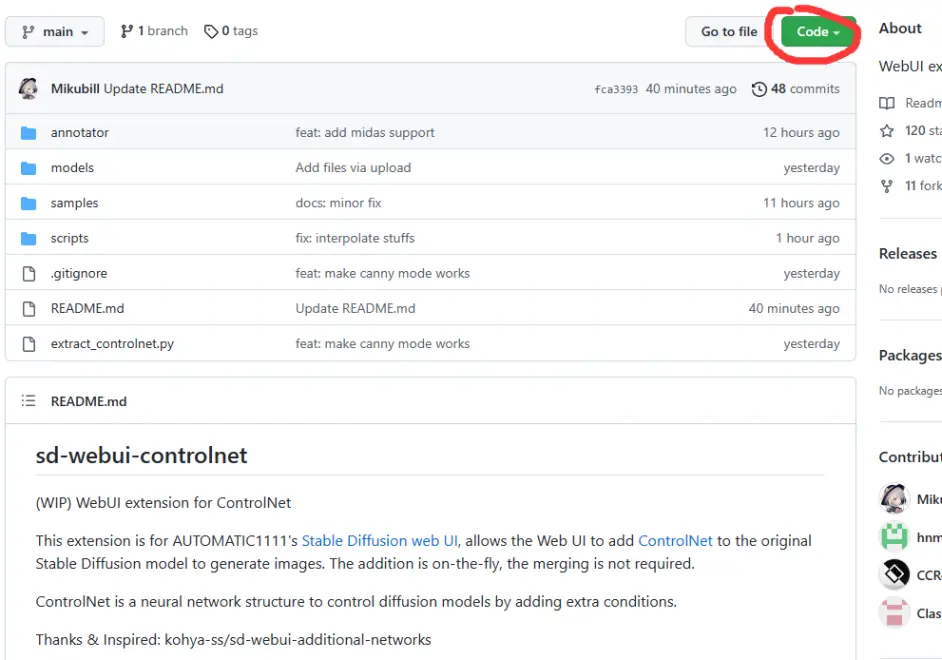Click Mikubill's avatar in commit header
The height and width of the screenshot is (660, 942).
coord(28,89)
